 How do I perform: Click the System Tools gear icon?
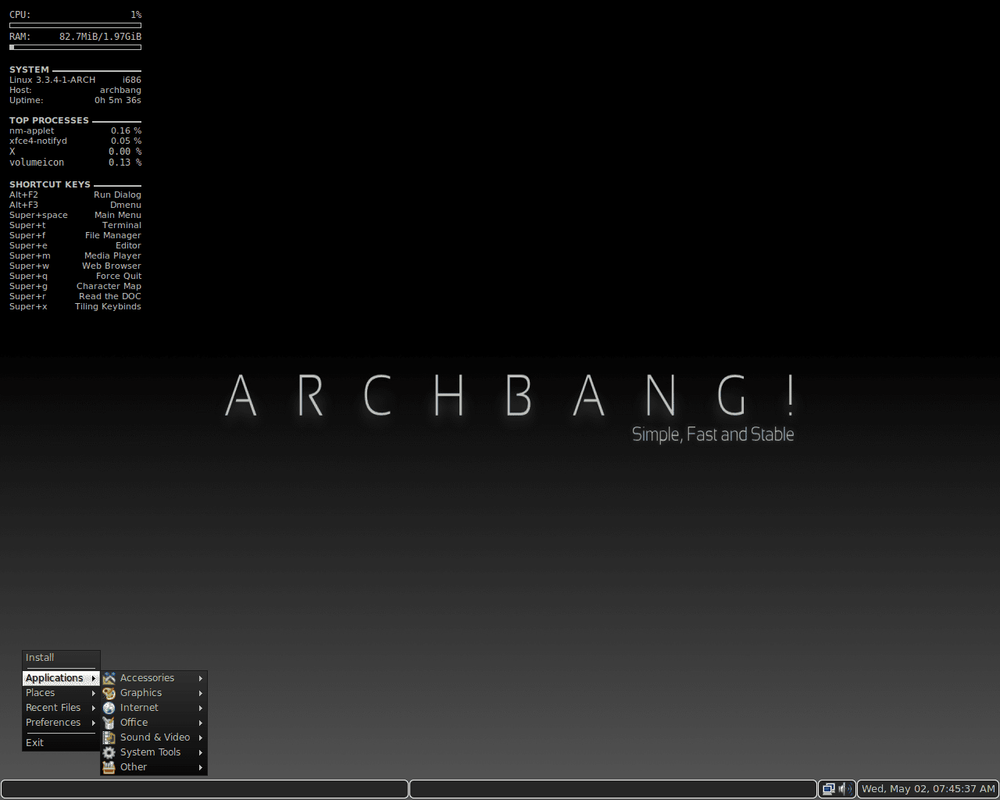point(108,752)
